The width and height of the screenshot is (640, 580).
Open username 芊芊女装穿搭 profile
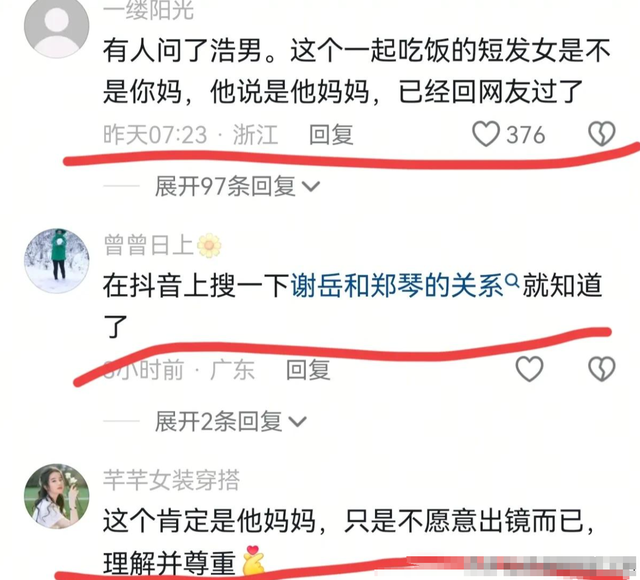pos(171,480)
